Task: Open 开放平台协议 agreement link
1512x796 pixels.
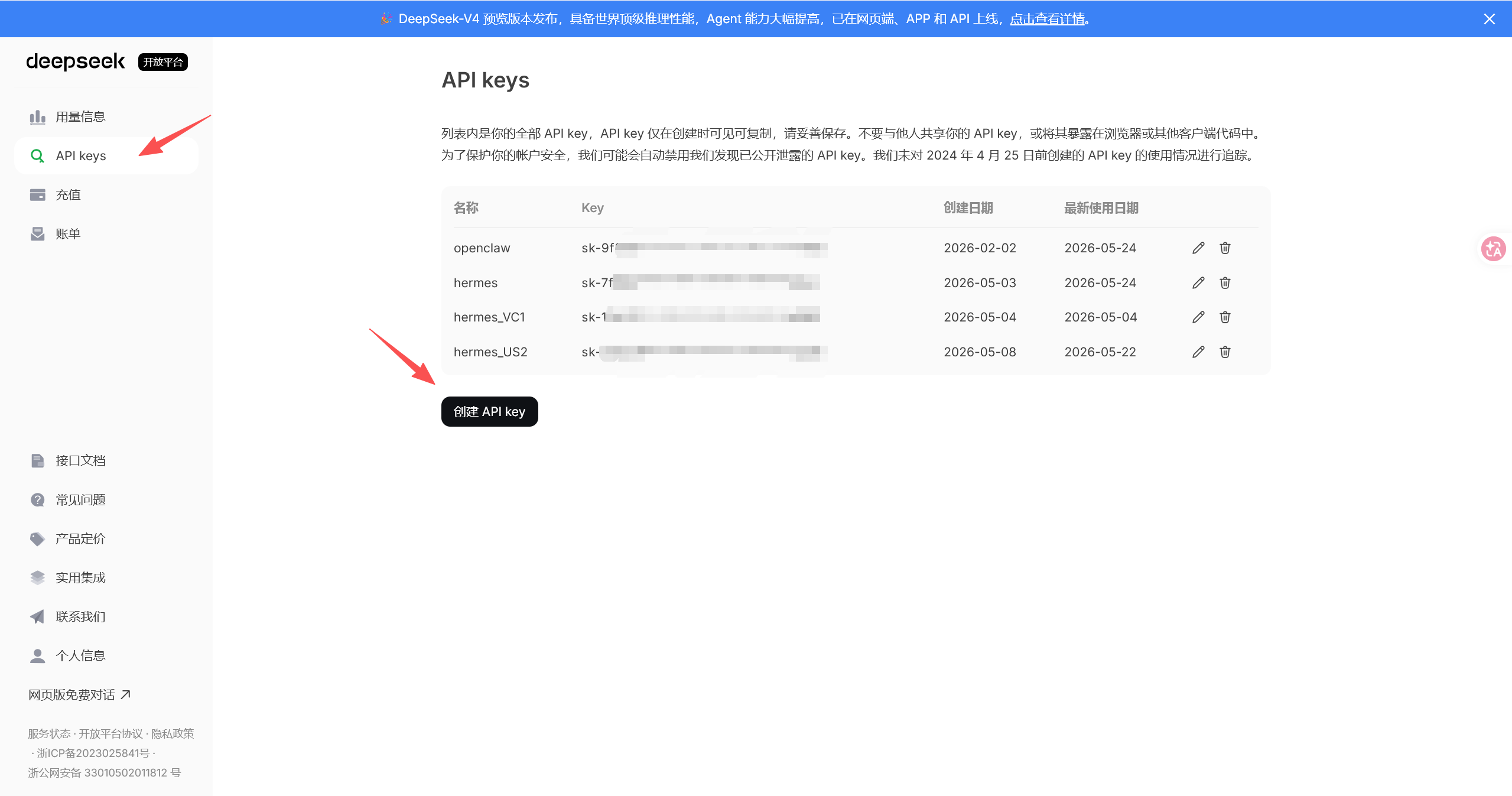Action: pos(110,734)
